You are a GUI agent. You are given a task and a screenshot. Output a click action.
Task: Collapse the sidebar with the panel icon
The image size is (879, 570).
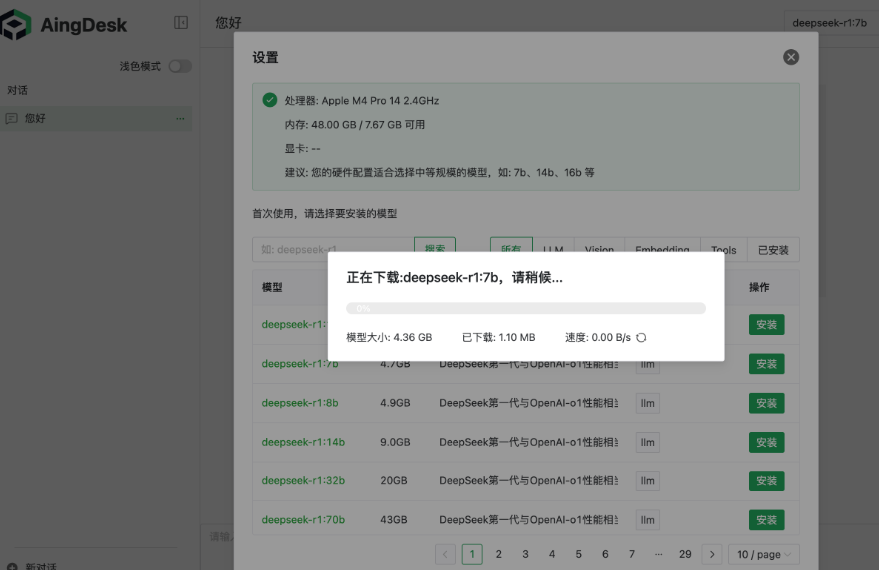click(181, 22)
